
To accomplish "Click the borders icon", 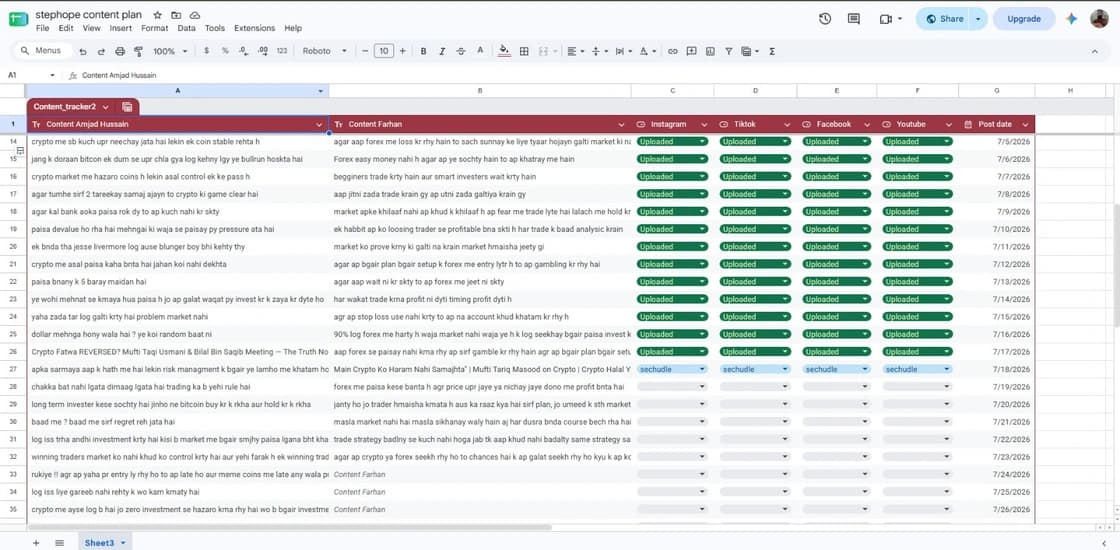I will tap(524, 51).
